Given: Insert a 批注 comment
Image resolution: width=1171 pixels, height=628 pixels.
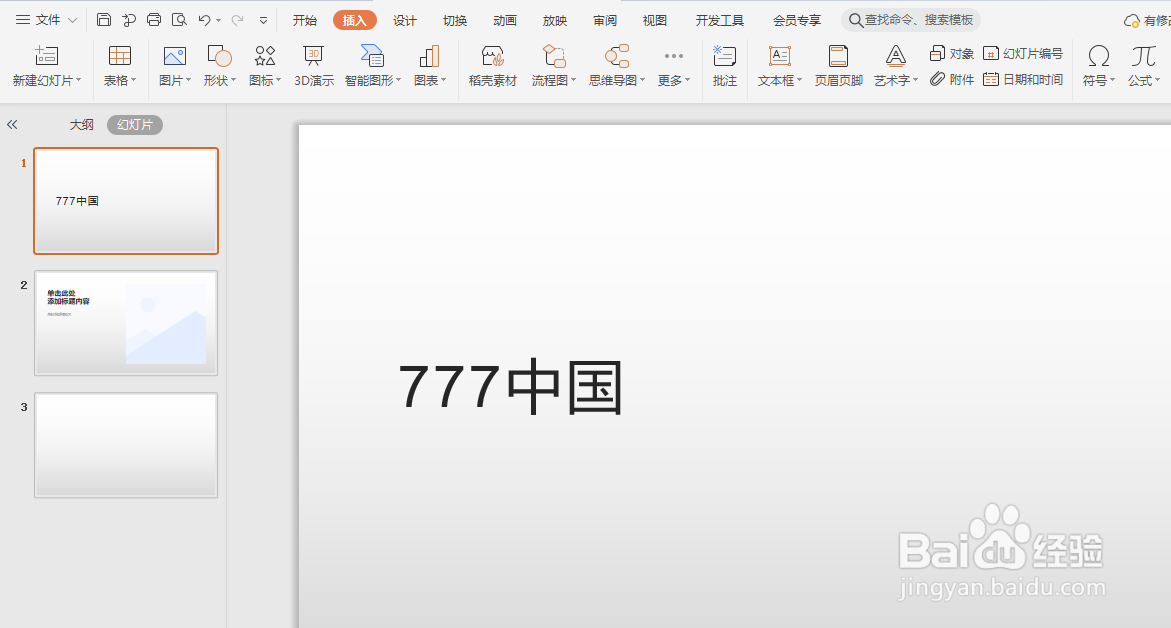Looking at the screenshot, I should pyautogui.click(x=724, y=65).
